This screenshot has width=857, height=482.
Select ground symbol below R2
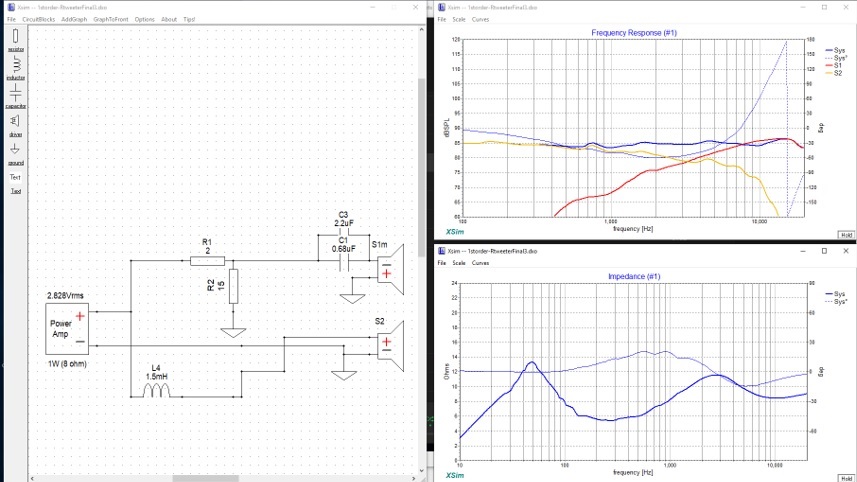[233, 333]
